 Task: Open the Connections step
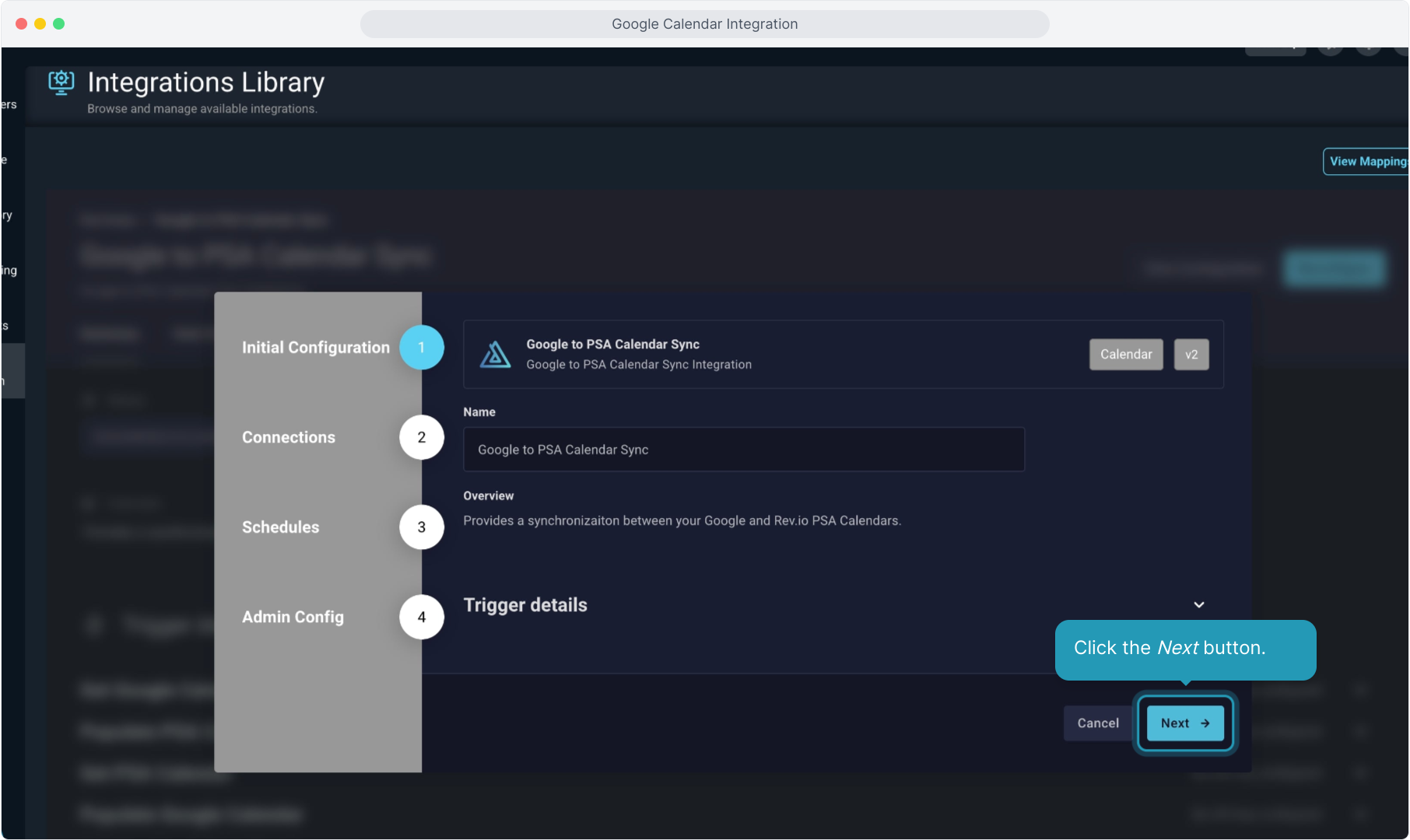click(x=289, y=437)
